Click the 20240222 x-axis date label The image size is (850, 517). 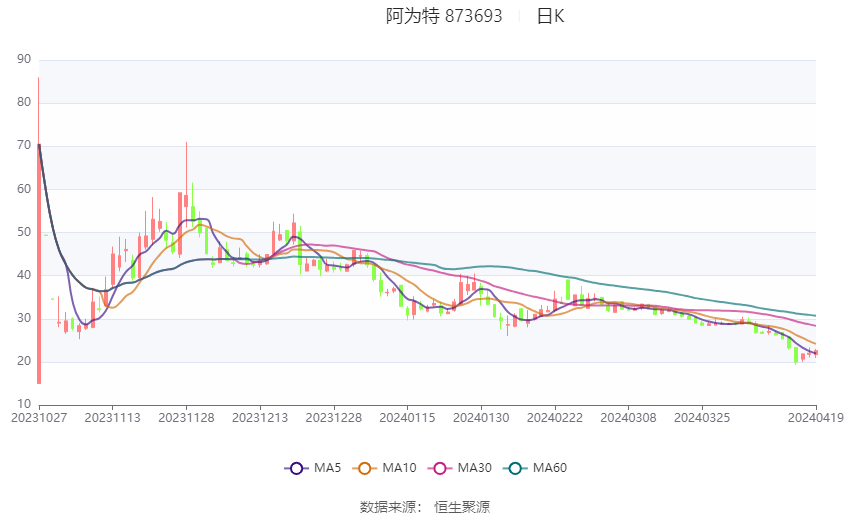(x=555, y=417)
